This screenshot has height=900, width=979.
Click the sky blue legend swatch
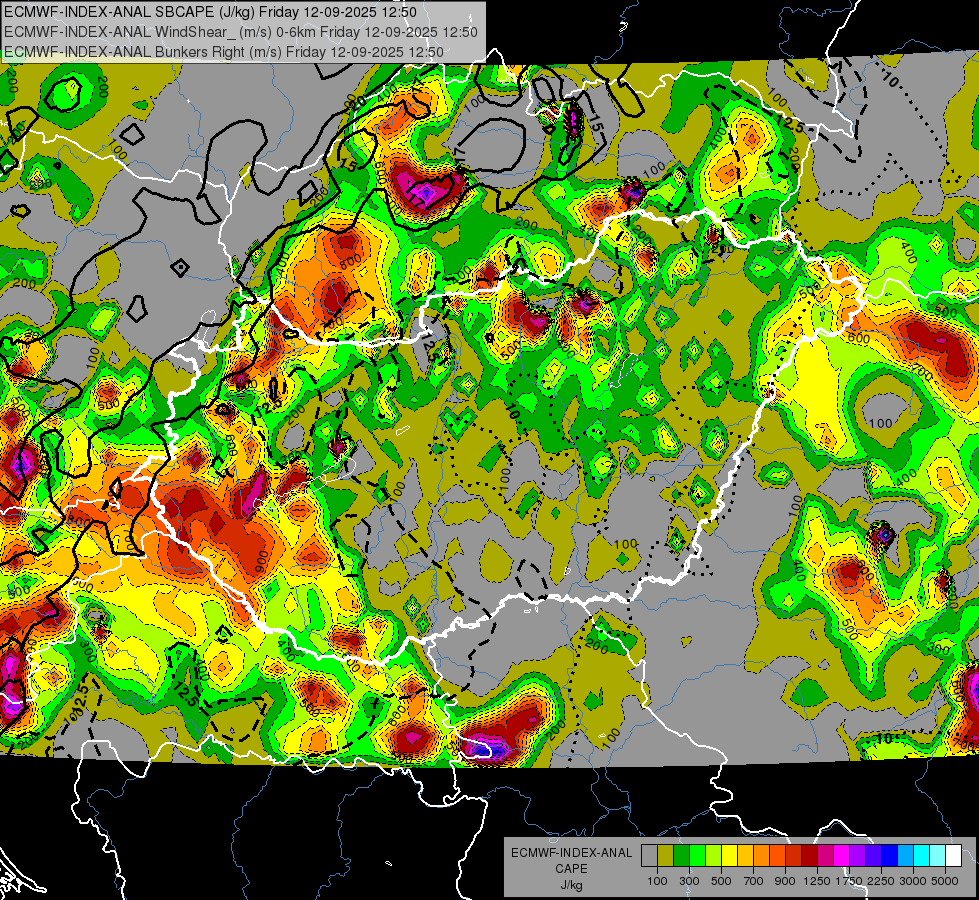[906, 855]
